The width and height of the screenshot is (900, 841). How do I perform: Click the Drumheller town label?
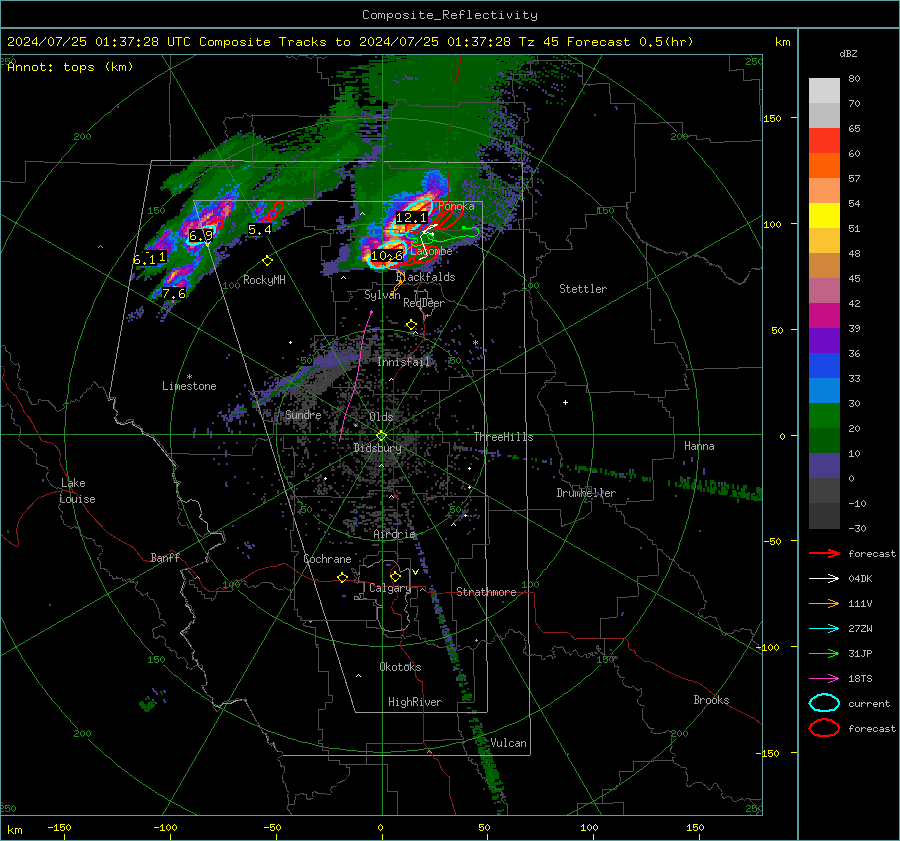585,493
